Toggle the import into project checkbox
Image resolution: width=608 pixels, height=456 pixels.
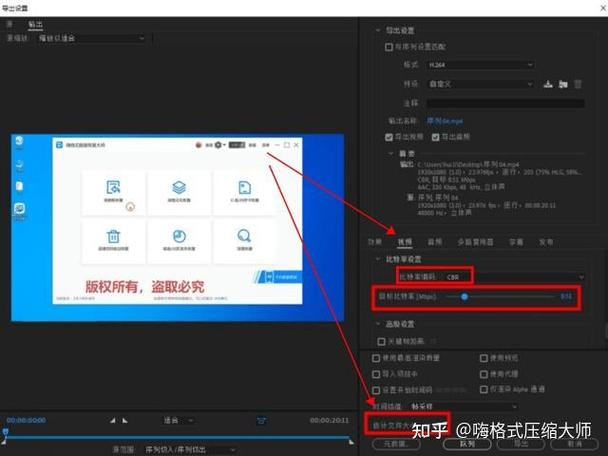coord(376,374)
